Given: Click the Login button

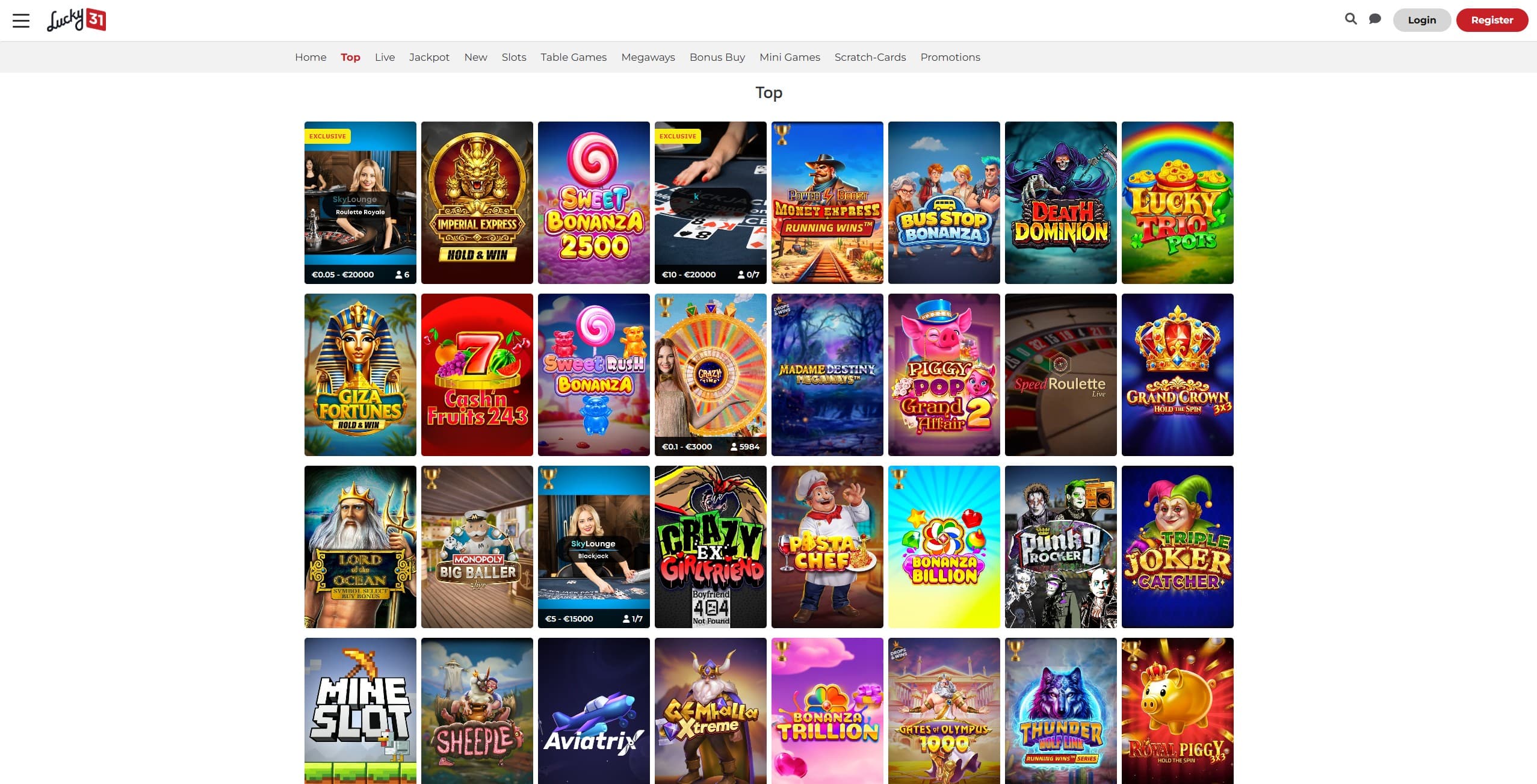Looking at the screenshot, I should click(1421, 20).
